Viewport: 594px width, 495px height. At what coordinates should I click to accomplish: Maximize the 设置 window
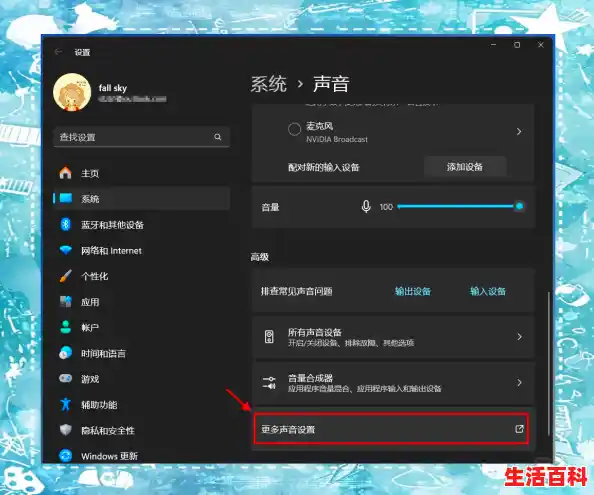point(517,45)
